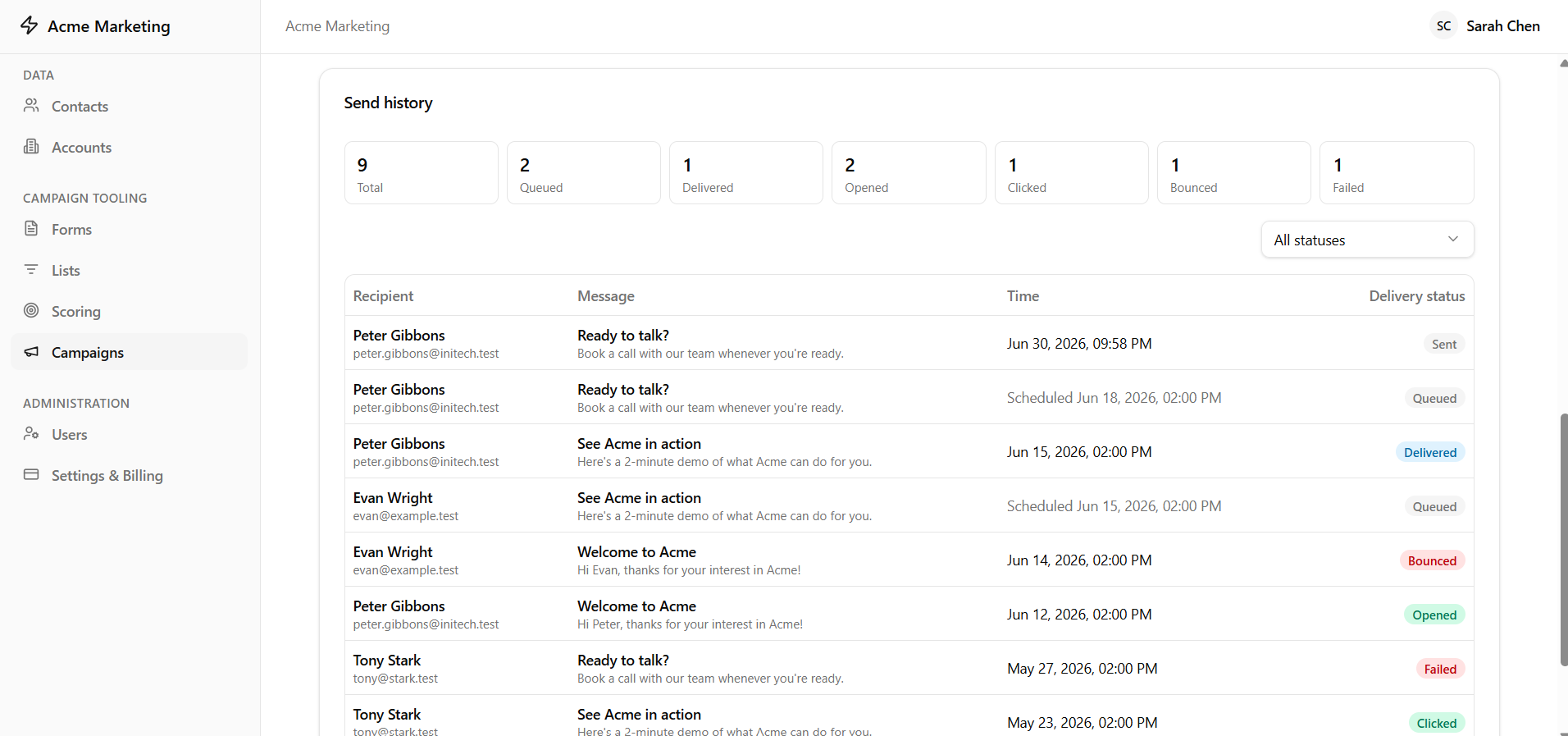Click the scroll up arrow on the scrollbar
The image size is (1568, 736).
pos(1563,63)
